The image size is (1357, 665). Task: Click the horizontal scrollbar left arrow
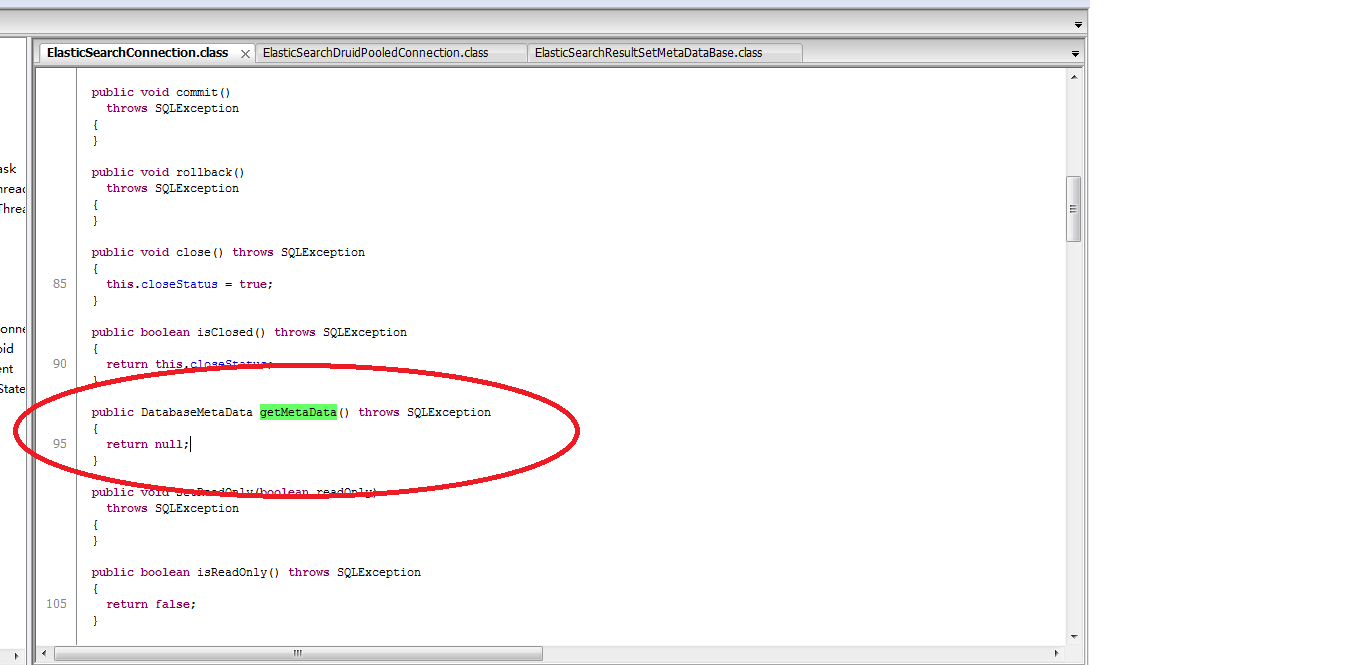pos(44,653)
